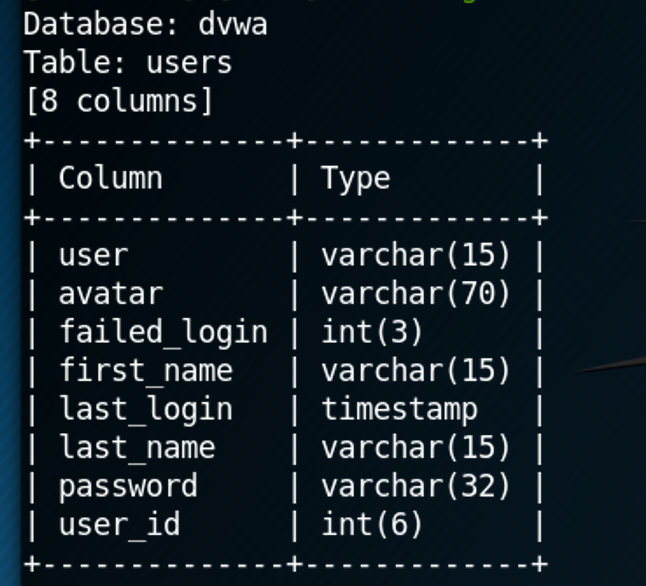Click the "varchar(70)" type for avatar

click(x=416, y=294)
